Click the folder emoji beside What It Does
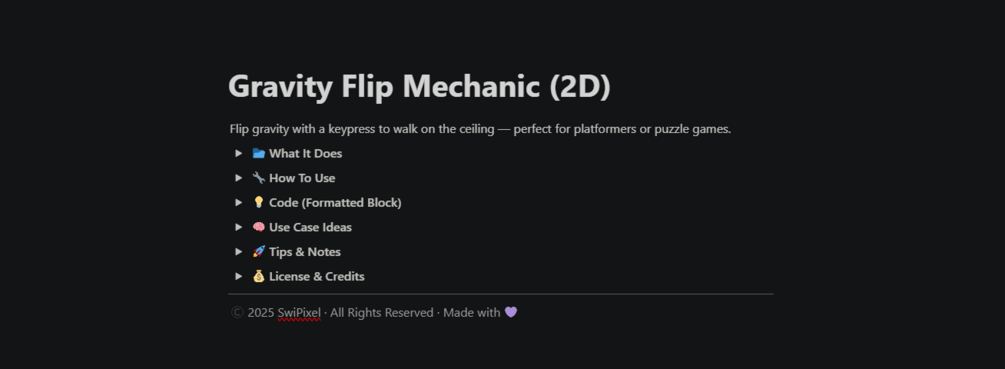1005x369 pixels. (x=258, y=153)
